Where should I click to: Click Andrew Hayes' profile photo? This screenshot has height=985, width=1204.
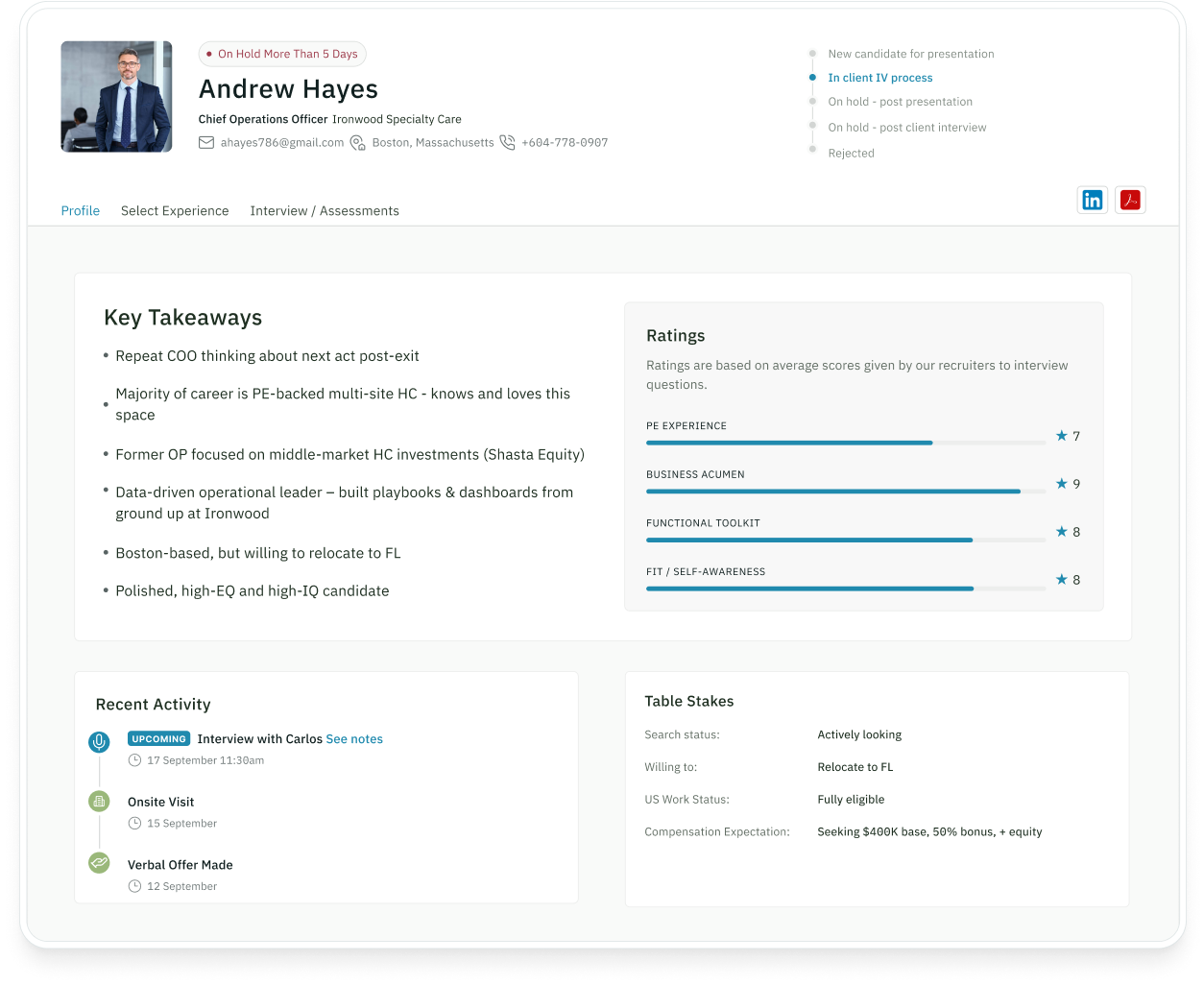coord(116,96)
